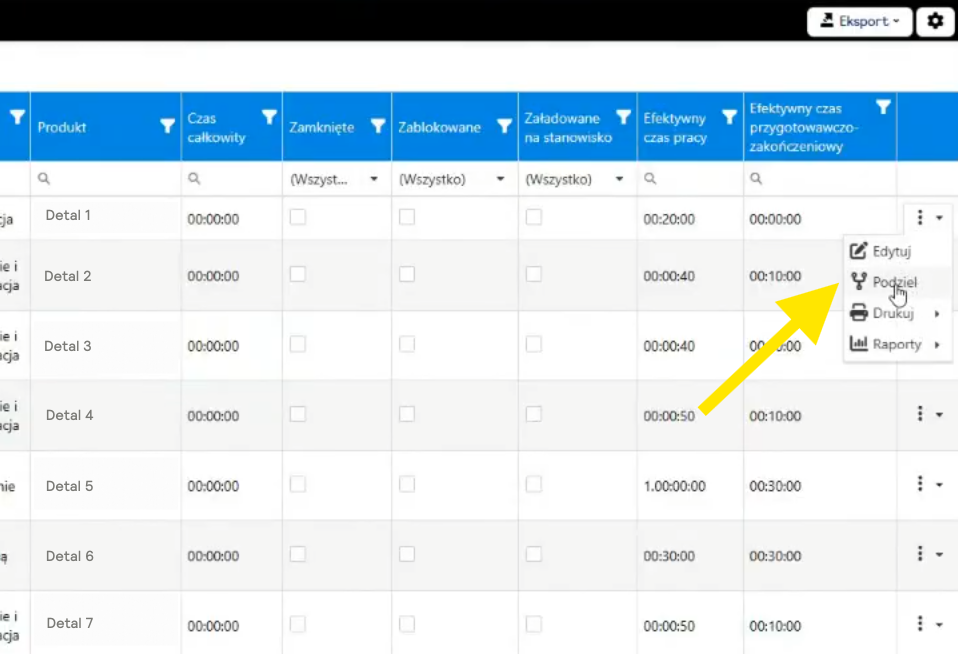Image resolution: width=958 pixels, height=654 pixels.
Task: Click filter icon in Czas całkowity column
Action: (269, 117)
